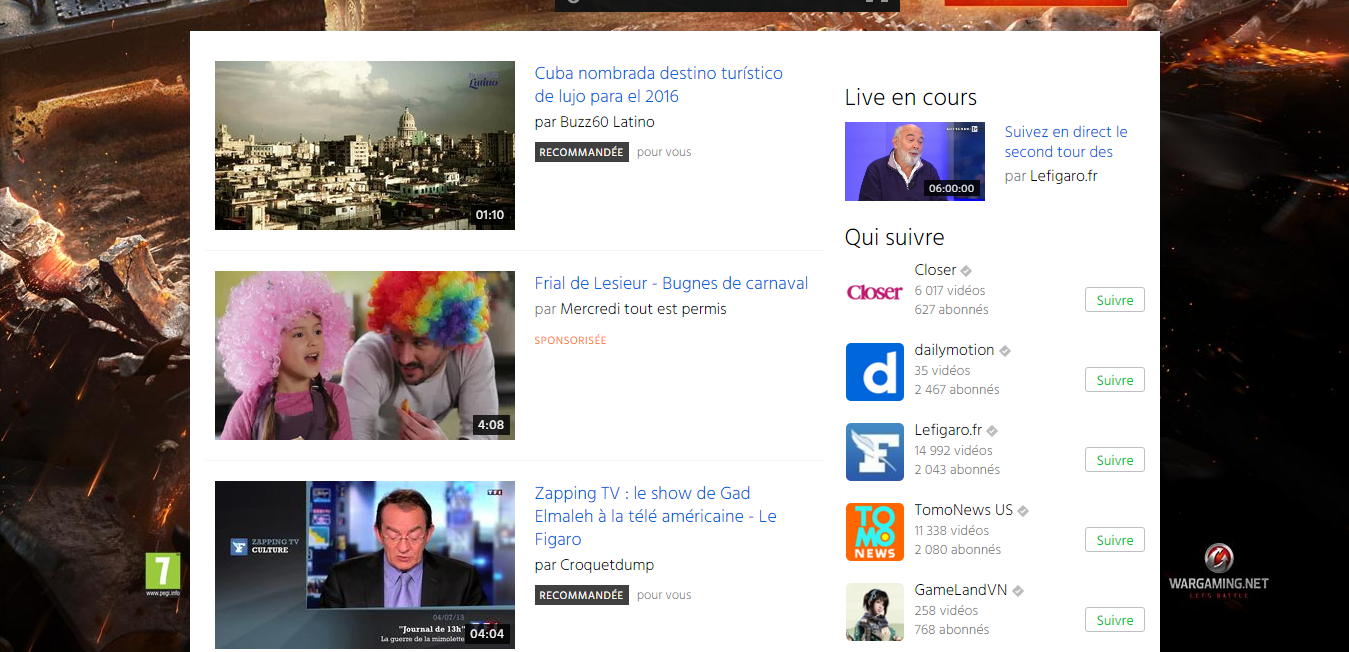Open the colorful wigs carnival video thumbnail
The height and width of the screenshot is (652, 1349).
point(365,355)
